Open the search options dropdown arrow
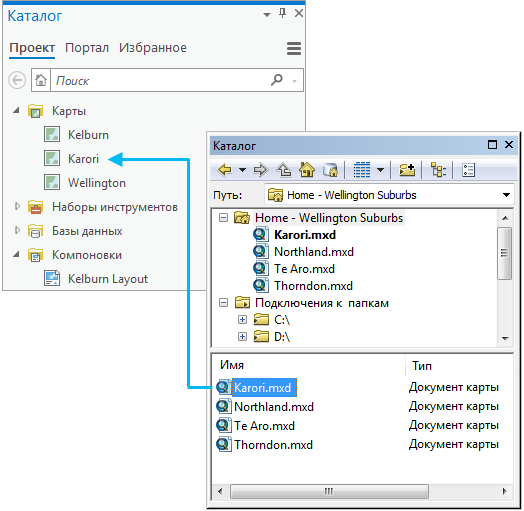Viewport: 524px width, 511px height. tap(294, 81)
